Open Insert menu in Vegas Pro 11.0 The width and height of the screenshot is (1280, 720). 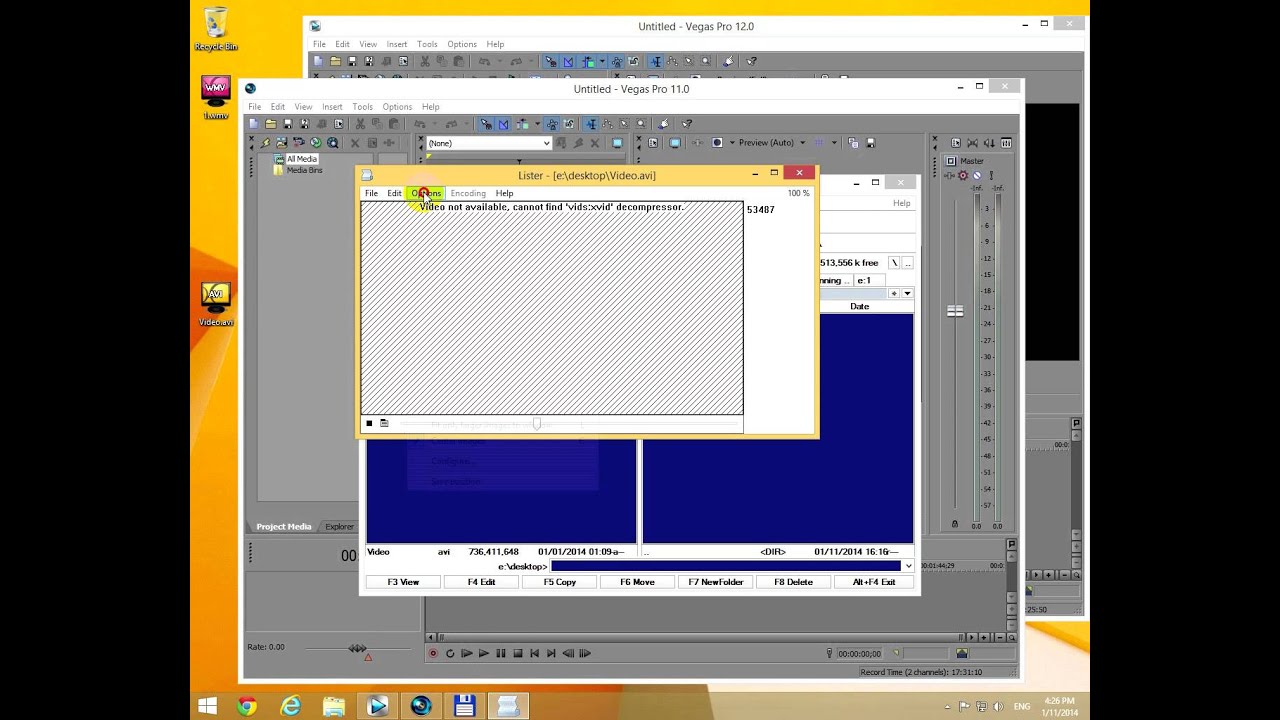coord(332,107)
